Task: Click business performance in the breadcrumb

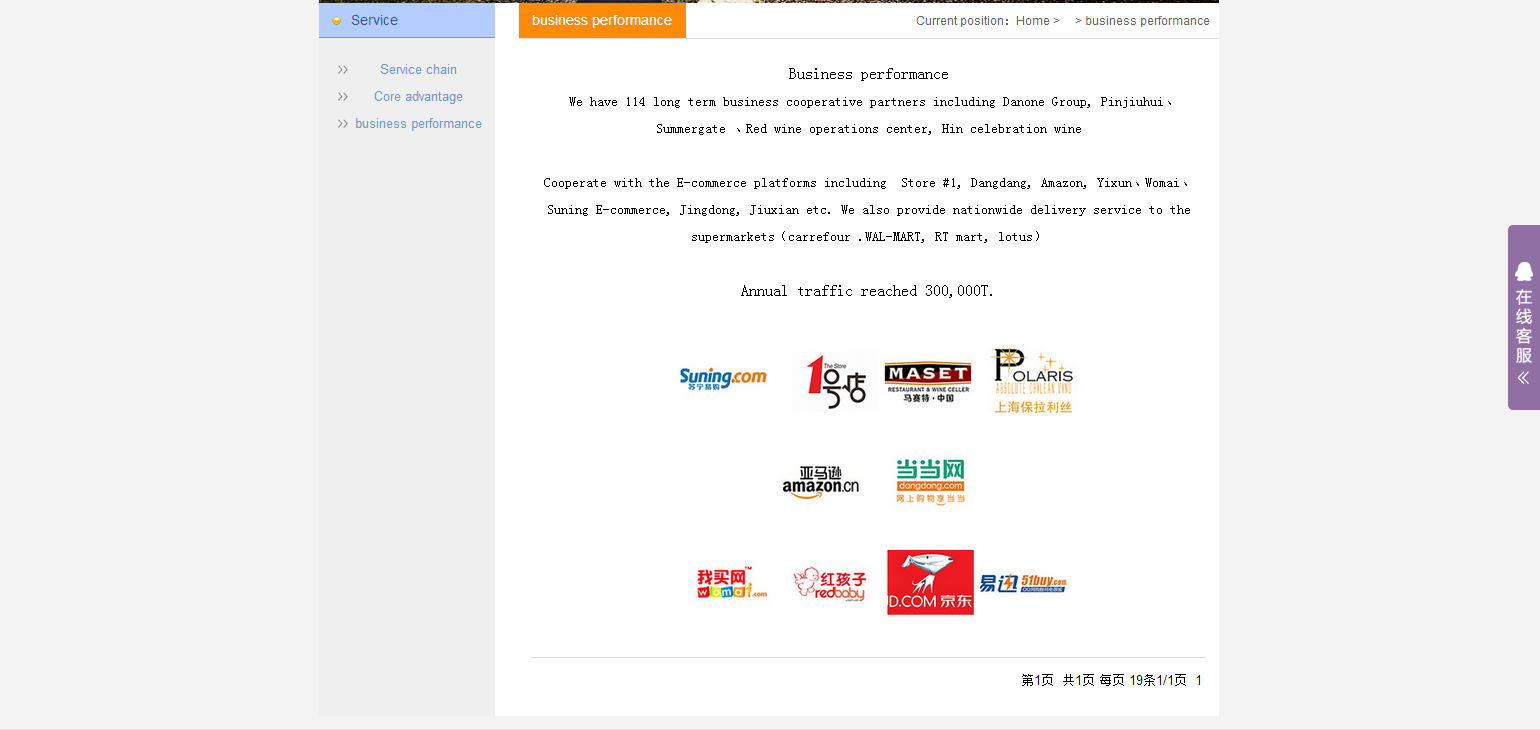Action: [1147, 20]
